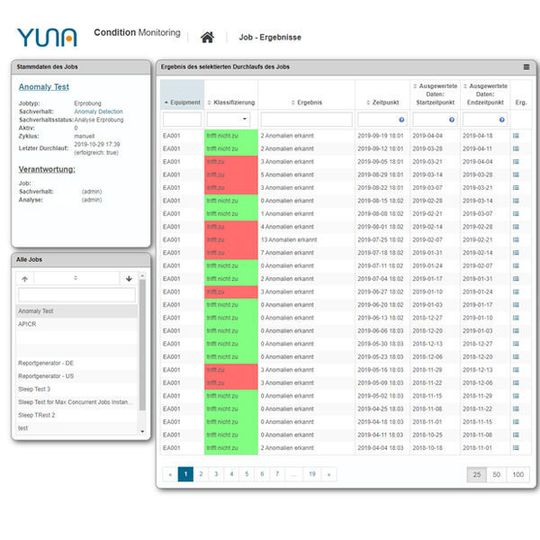Jump to last results page 19
The height and width of the screenshot is (540, 540).
point(312,474)
